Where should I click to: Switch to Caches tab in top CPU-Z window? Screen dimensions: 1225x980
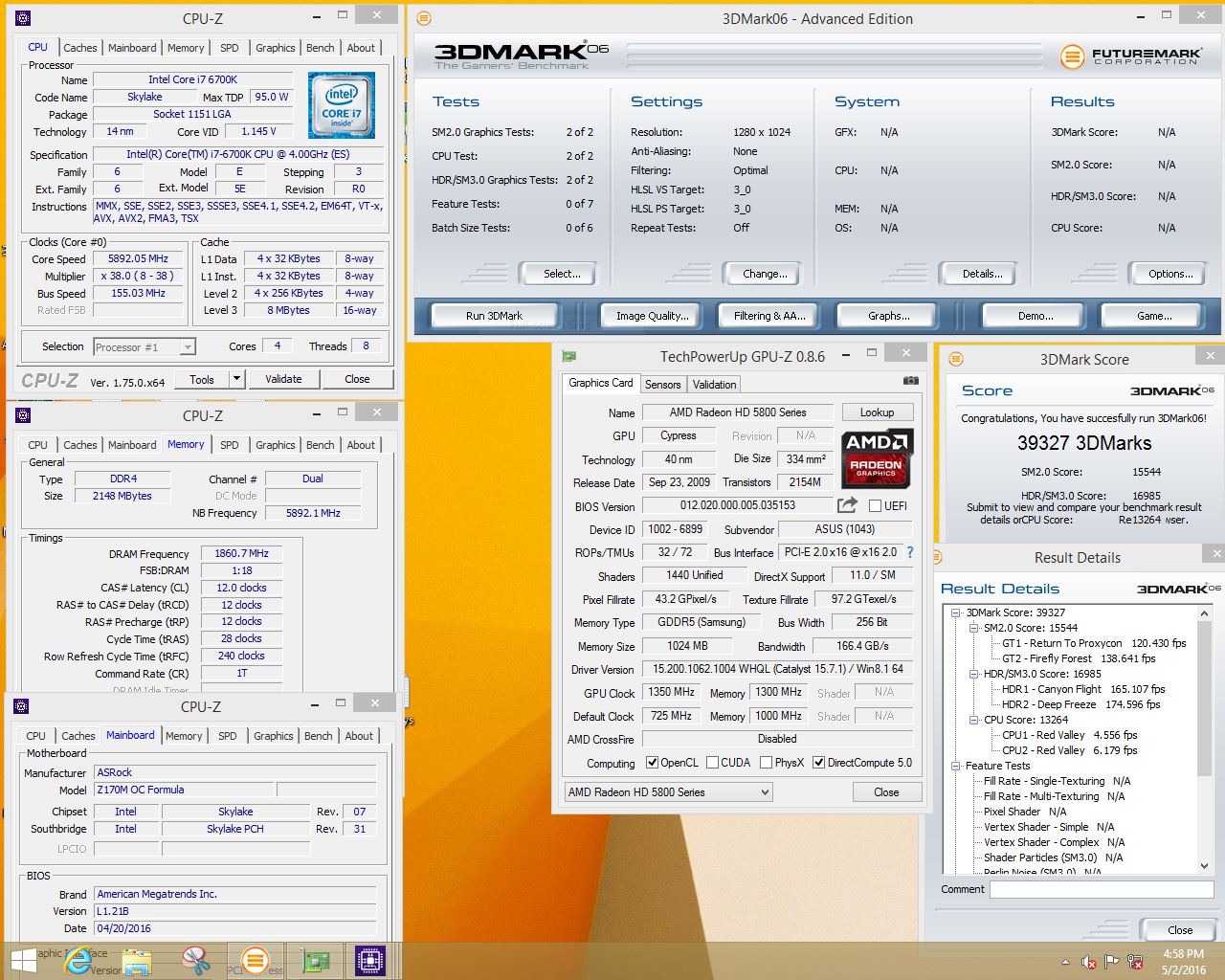click(80, 48)
